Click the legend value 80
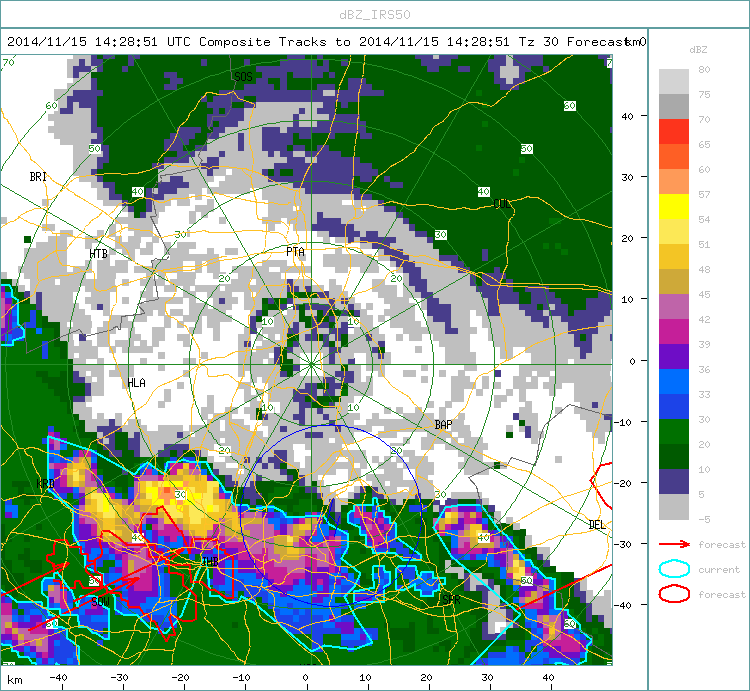Screen dimensions: 750x691 click(x=704, y=69)
